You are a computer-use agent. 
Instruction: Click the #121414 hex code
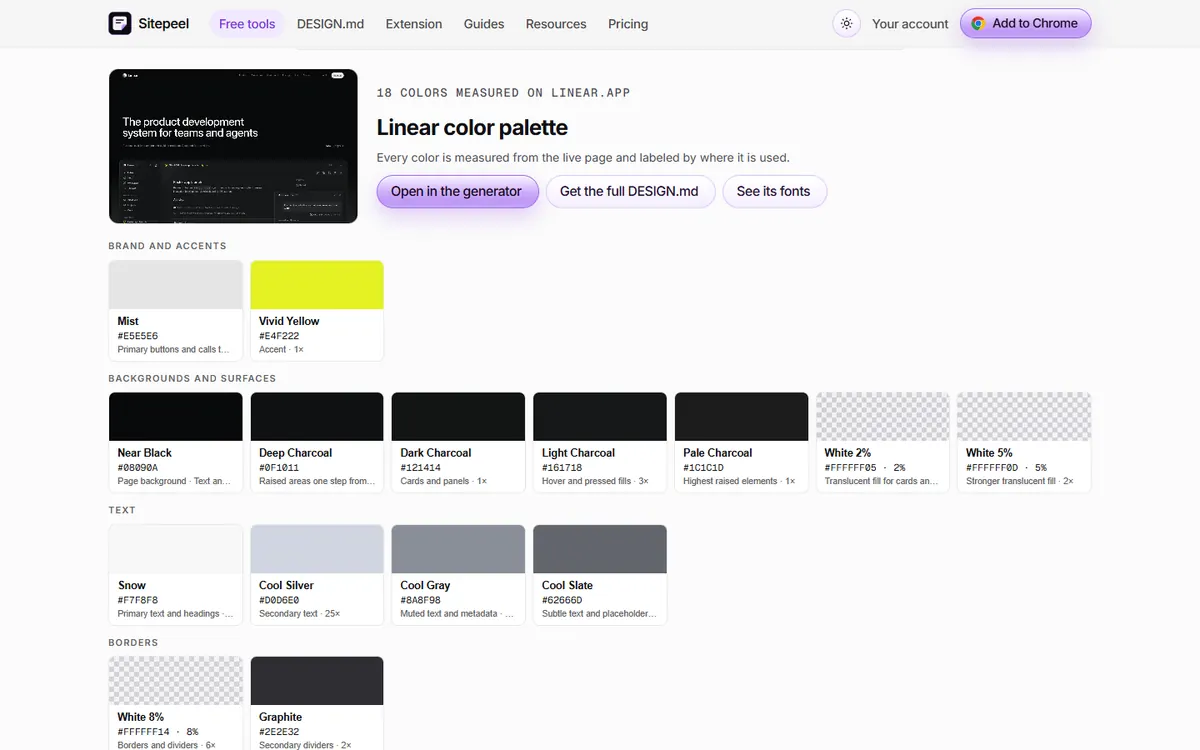[421, 468]
